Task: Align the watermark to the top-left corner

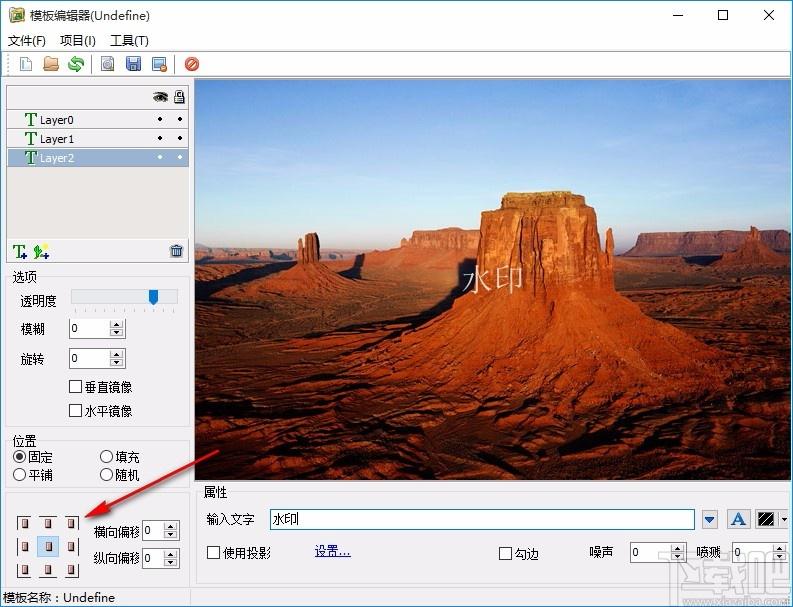Action: point(24,523)
